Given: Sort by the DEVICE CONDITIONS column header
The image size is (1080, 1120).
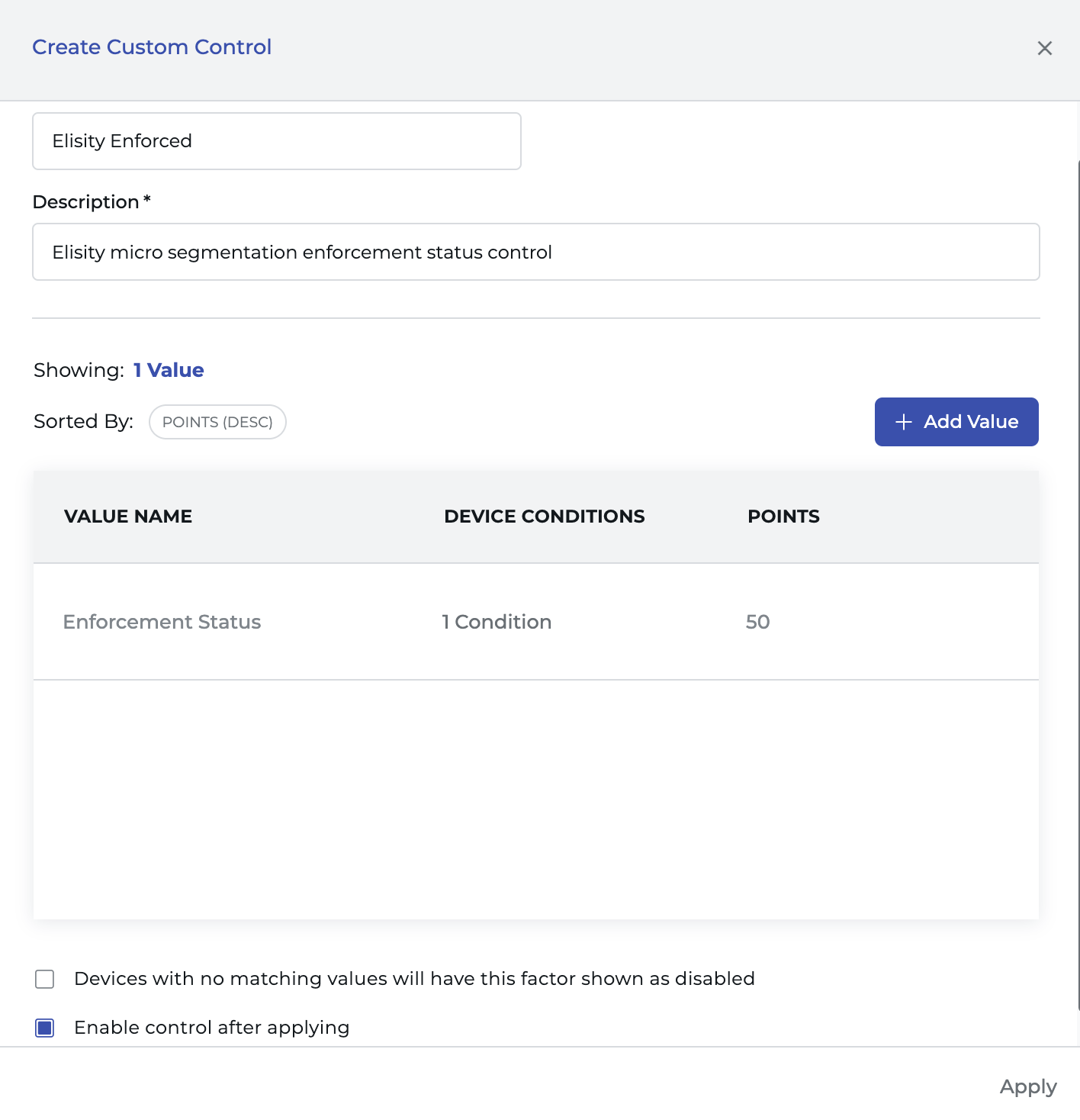Looking at the screenshot, I should (x=544, y=517).
